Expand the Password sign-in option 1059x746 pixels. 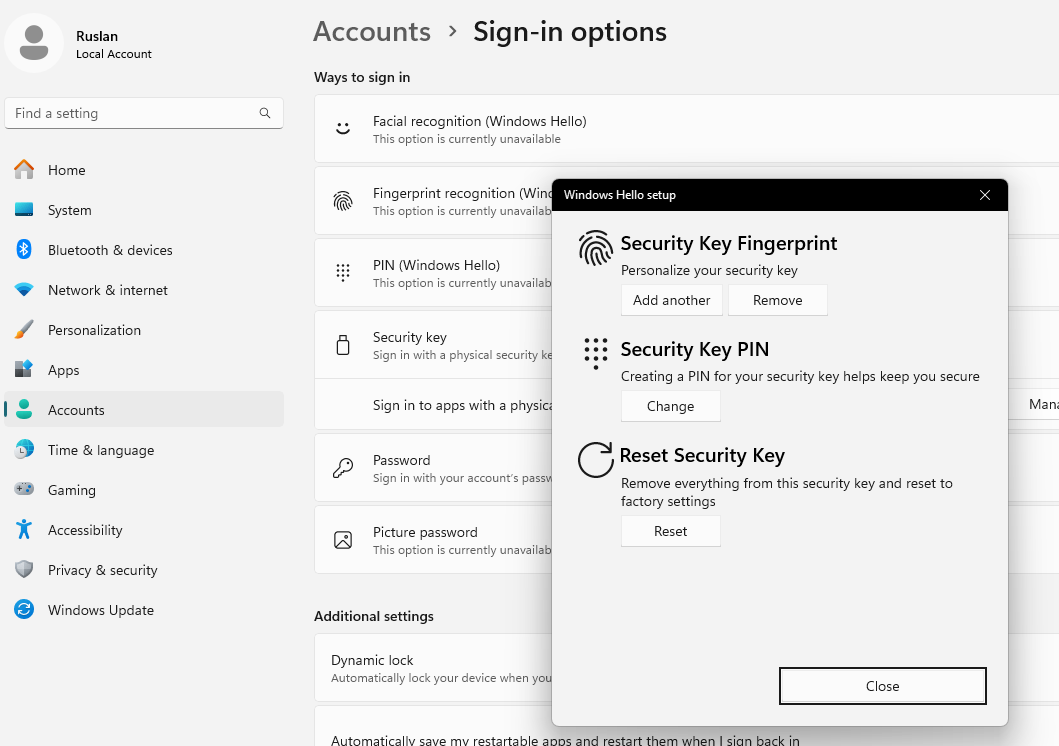click(440, 468)
